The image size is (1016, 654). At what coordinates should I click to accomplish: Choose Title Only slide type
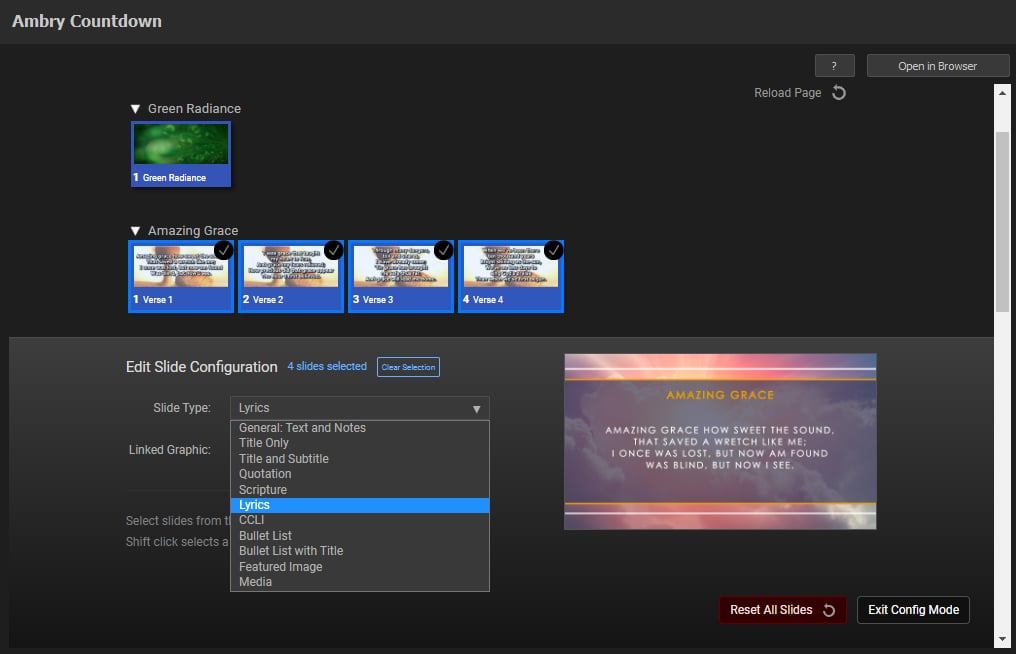[x=360, y=443]
